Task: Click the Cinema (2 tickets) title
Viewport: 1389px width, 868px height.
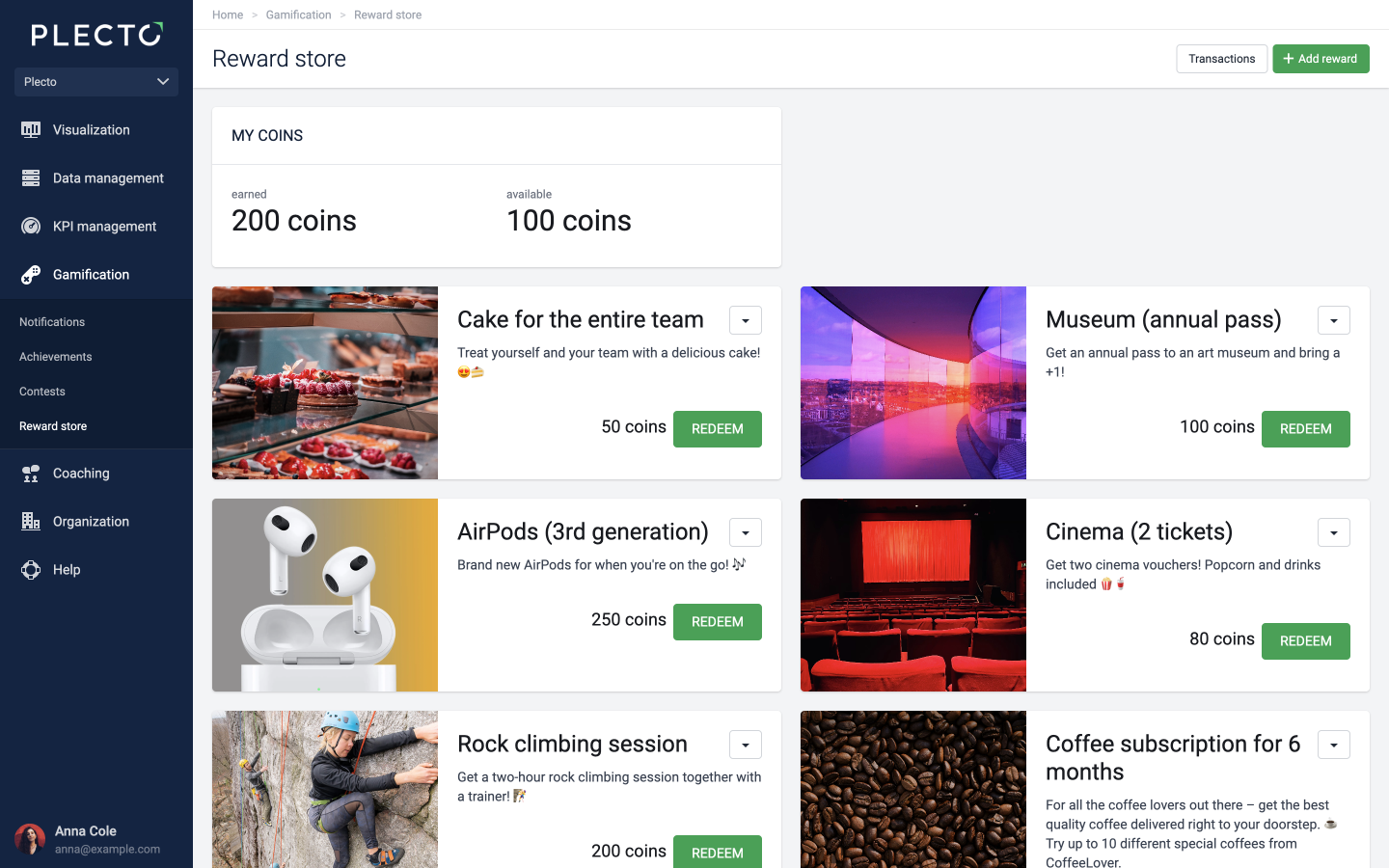Action: pyautogui.click(x=1139, y=531)
